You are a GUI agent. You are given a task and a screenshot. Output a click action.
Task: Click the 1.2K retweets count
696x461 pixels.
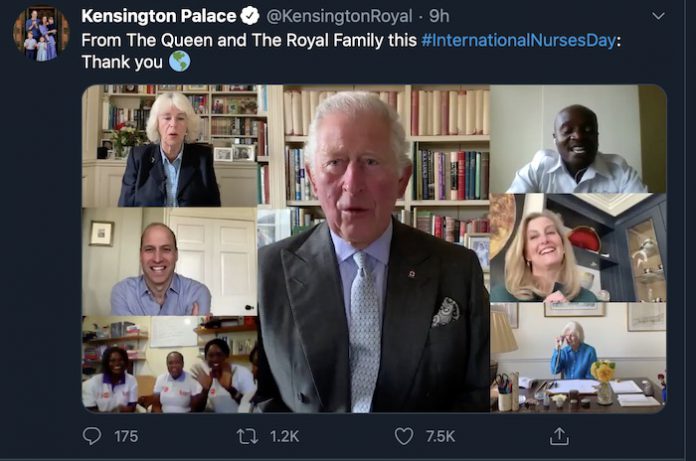click(285, 436)
